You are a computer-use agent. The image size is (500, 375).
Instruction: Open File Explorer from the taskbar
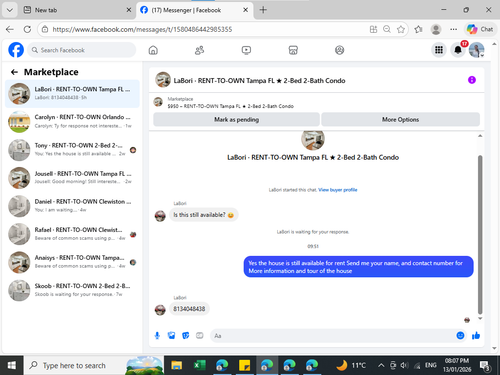pos(177,365)
